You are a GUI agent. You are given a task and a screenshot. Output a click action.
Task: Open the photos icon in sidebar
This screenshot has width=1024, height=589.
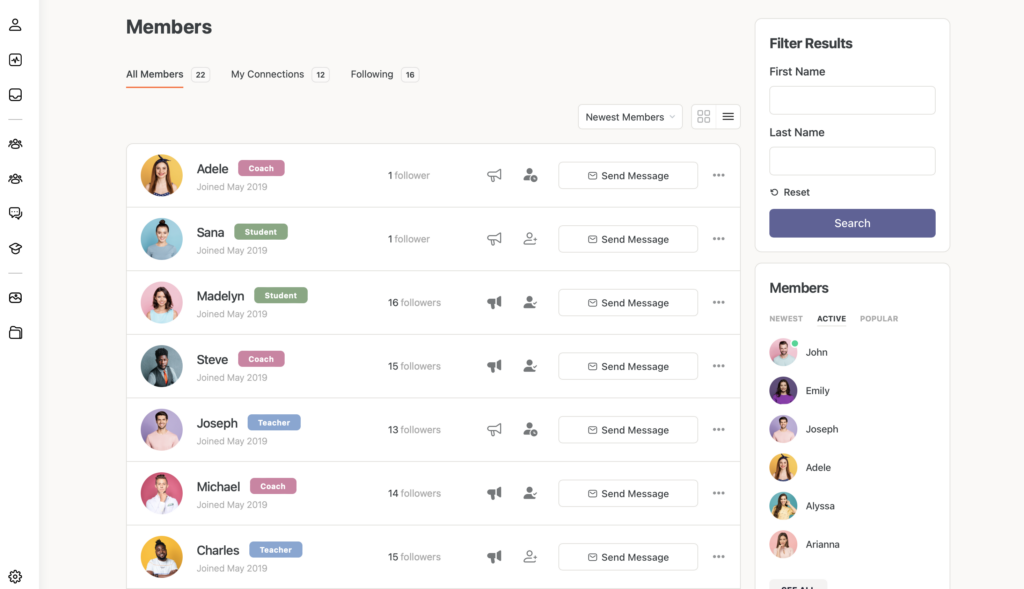tap(15, 298)
